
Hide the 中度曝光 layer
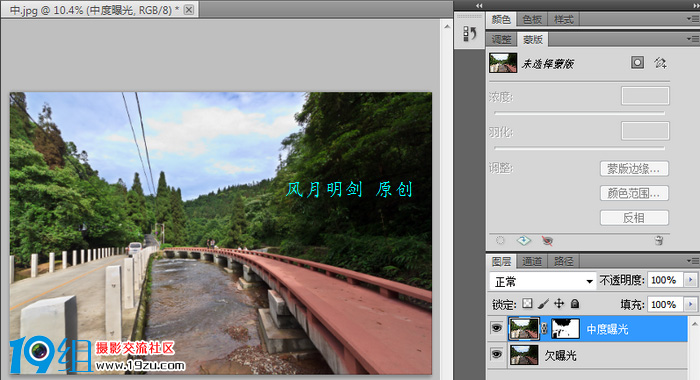tap(496, 328)
